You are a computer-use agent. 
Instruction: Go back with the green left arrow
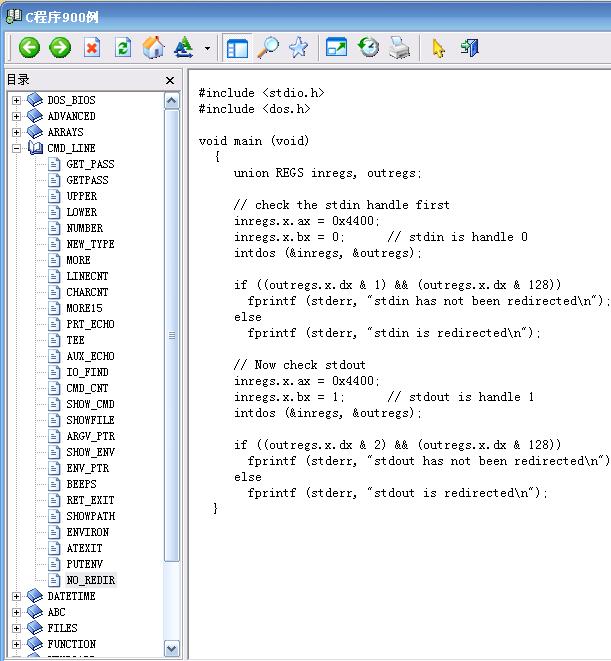pos(29,48)
